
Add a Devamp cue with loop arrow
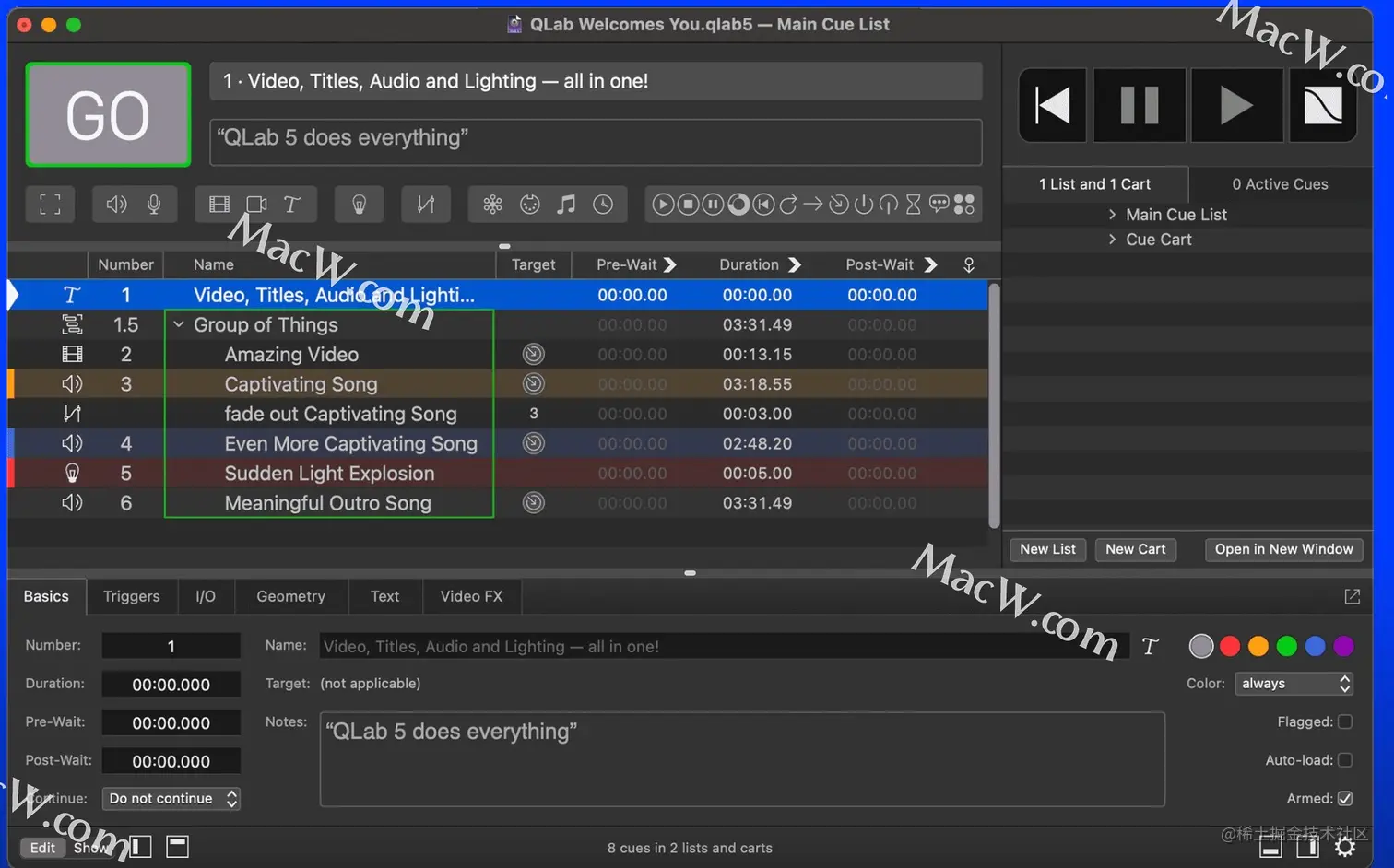pyautogui.click(x=788, y=205)
